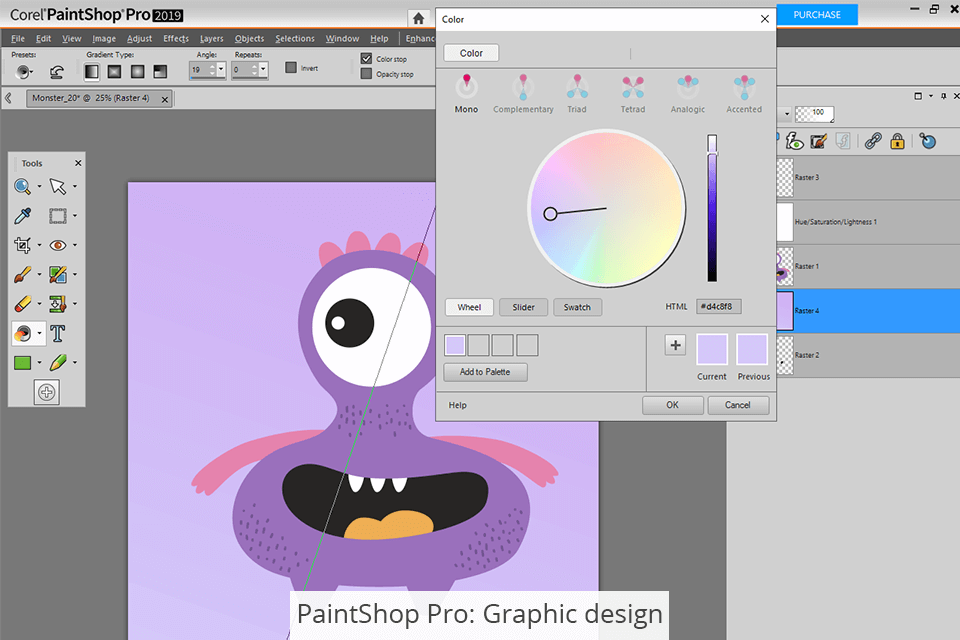Click the plus add swatch button
The image size is (960, 640).
pos(675,345)
